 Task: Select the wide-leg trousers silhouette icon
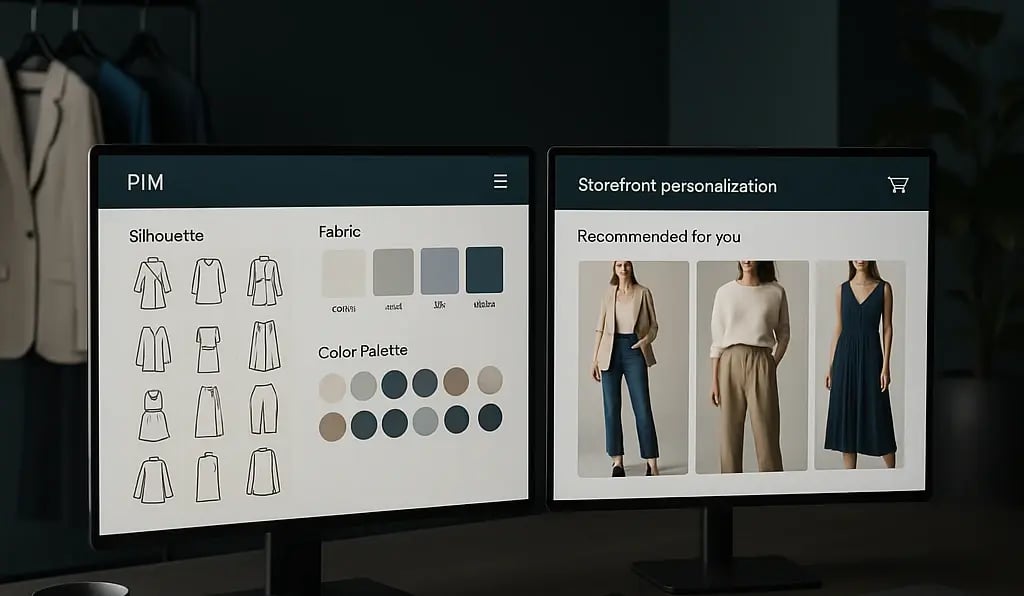pyautogui.click(x=264, y=346)
